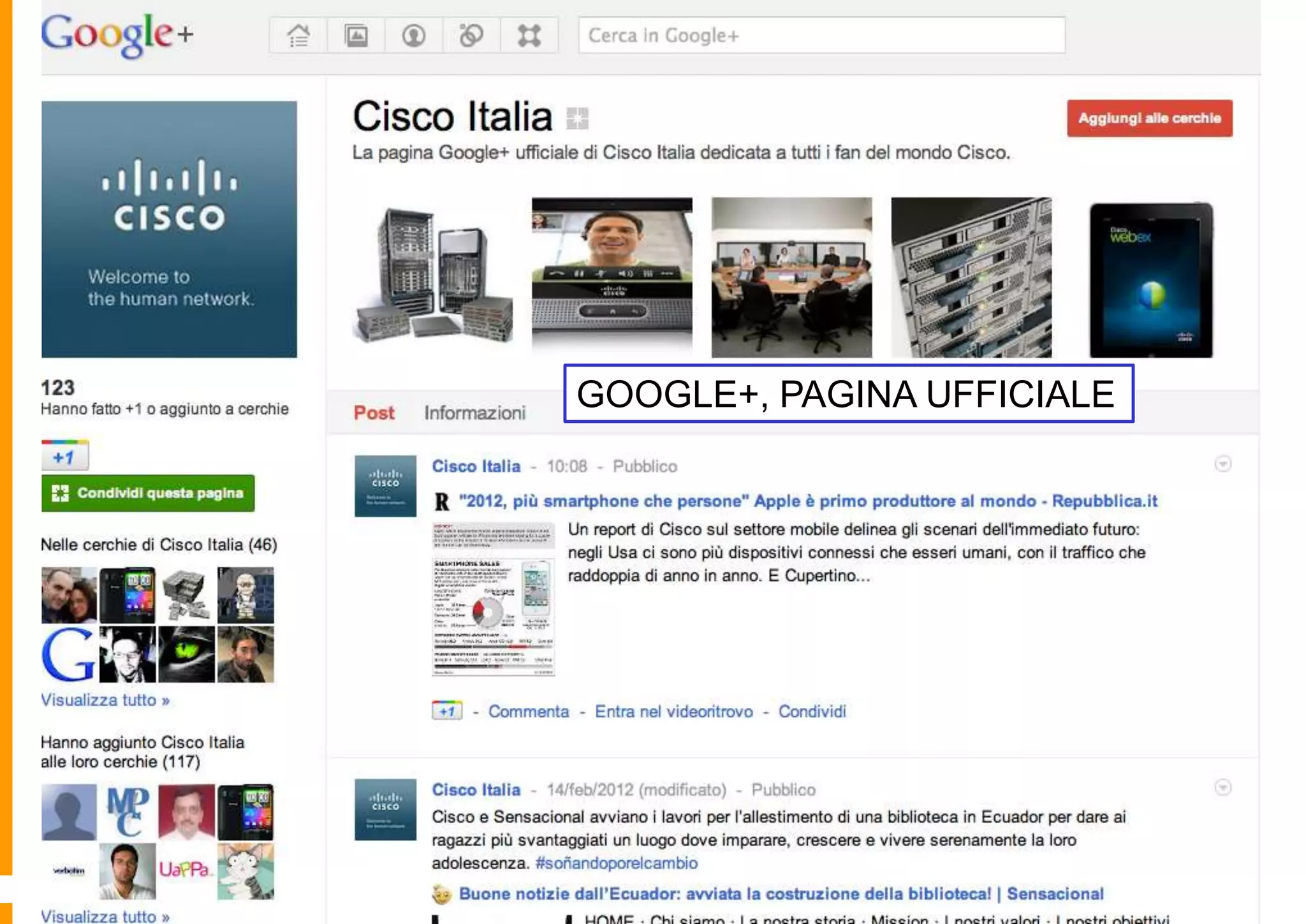
Task: Open Cisco Italia author link on 14/feb/2012 post
Action: pos(476,790)
